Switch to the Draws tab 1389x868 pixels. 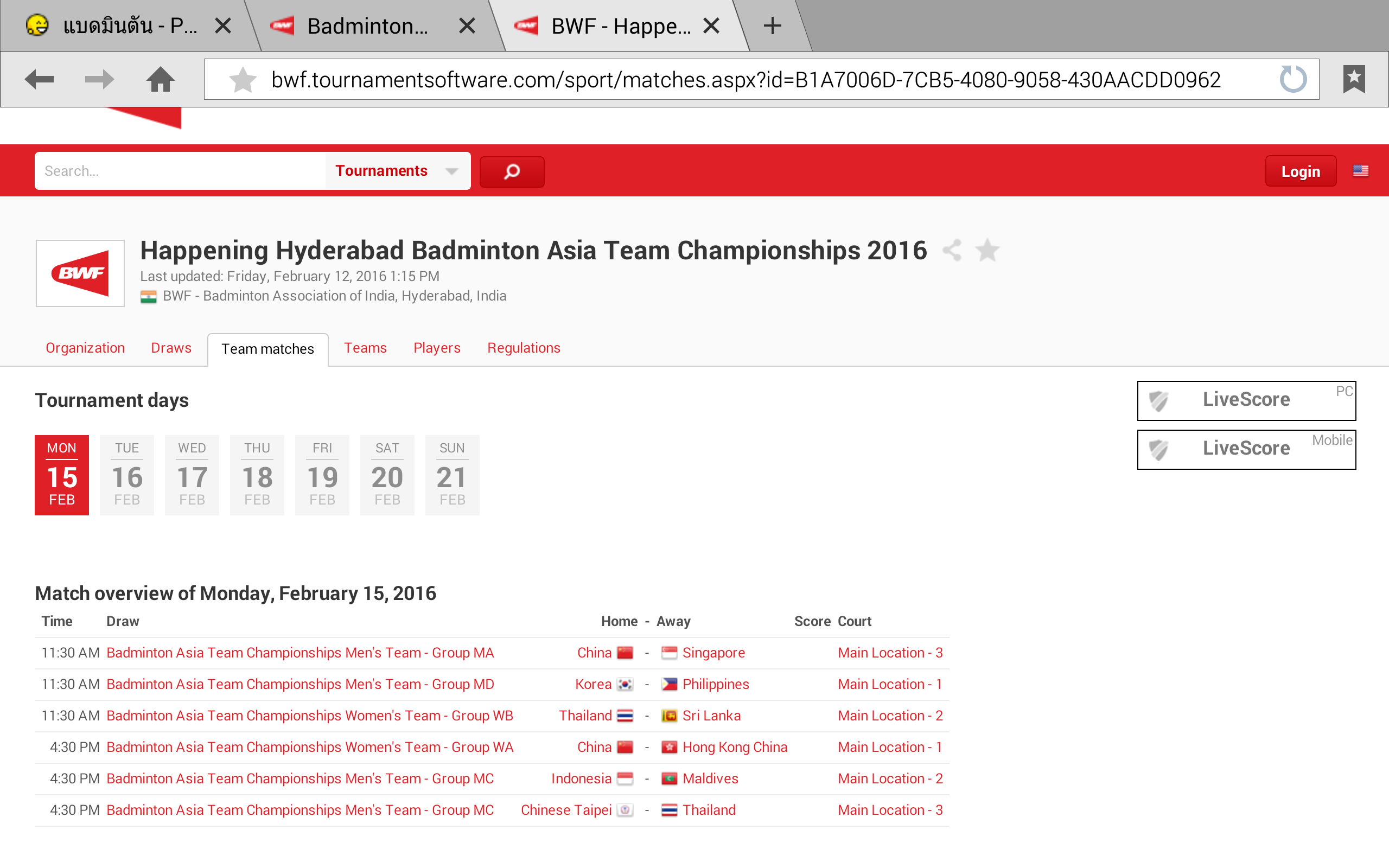click(171, 348)
